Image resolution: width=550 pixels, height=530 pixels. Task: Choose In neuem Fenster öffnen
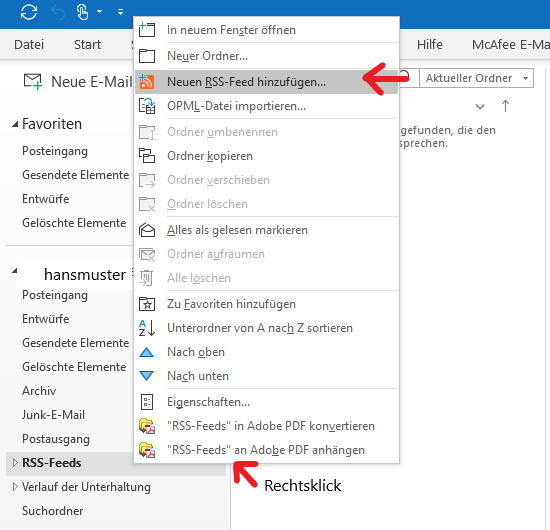click(267, 30)
